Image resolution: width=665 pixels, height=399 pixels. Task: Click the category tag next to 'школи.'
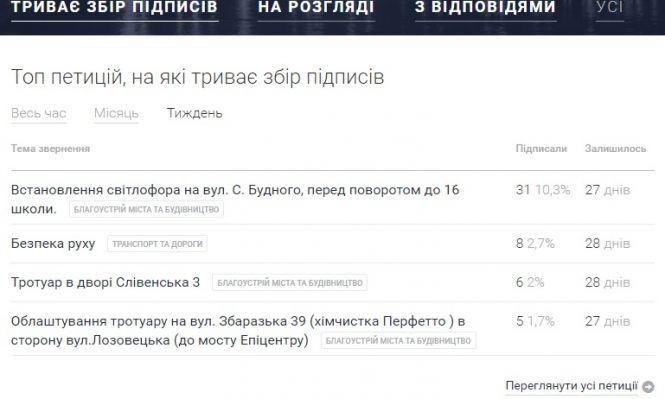(146, 209)
